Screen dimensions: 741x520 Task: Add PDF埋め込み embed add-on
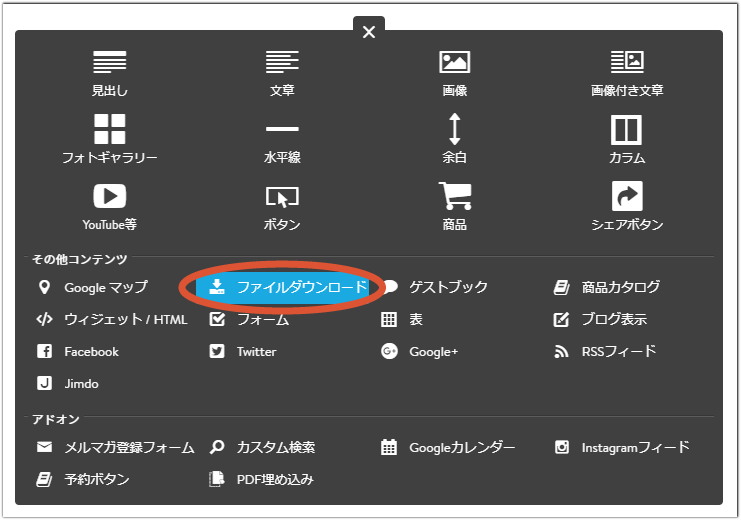pos(261,479)
